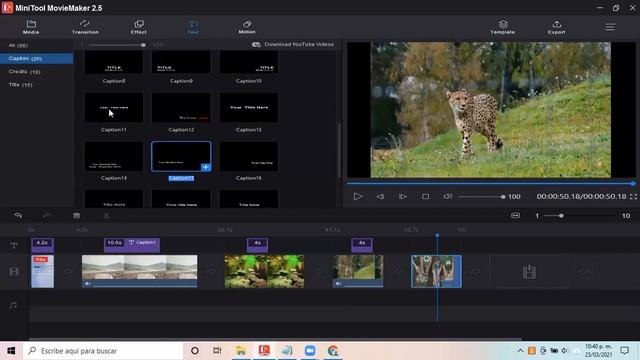Open Zoom from the taskbar
This screenshot has width=640, height=360.
(310, 351)
